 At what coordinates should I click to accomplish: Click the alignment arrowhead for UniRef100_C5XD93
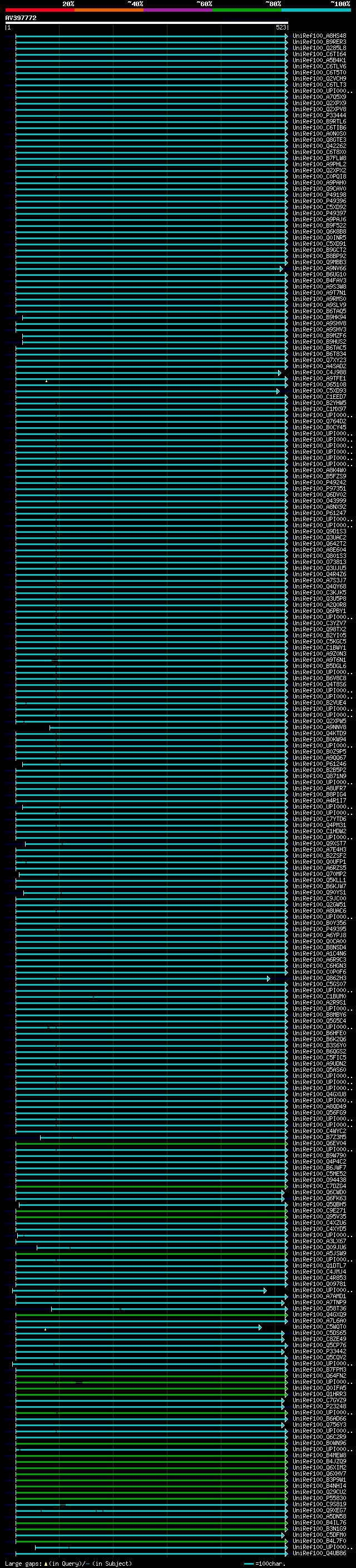point(278,391)
